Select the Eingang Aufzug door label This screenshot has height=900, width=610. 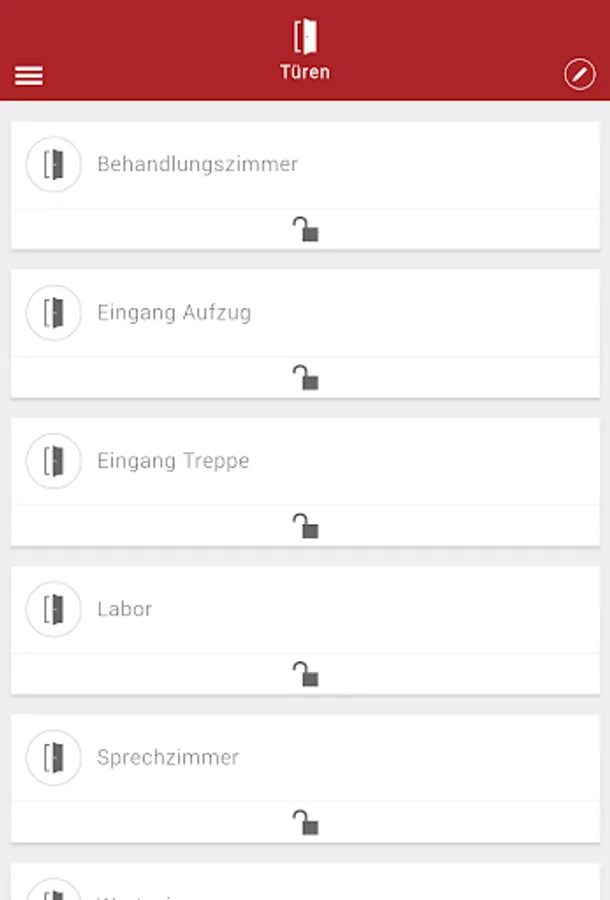174,313
